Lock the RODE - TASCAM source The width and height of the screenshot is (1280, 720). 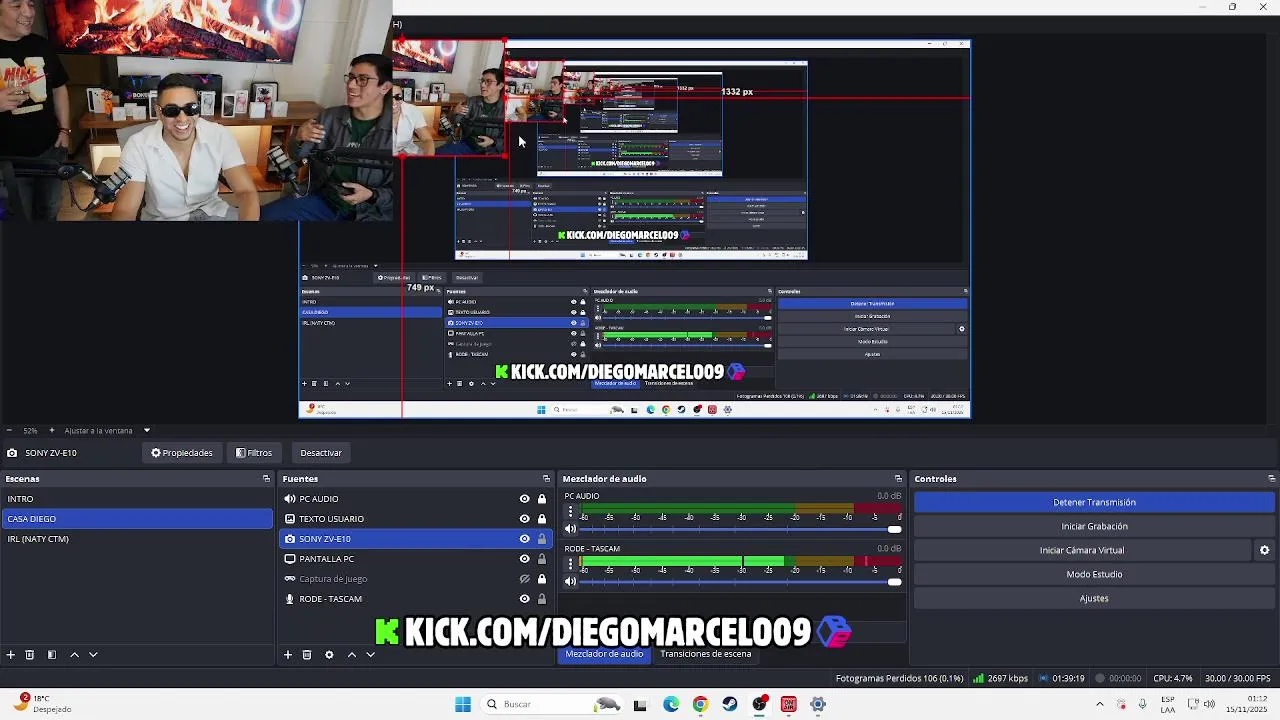[542, 599]
